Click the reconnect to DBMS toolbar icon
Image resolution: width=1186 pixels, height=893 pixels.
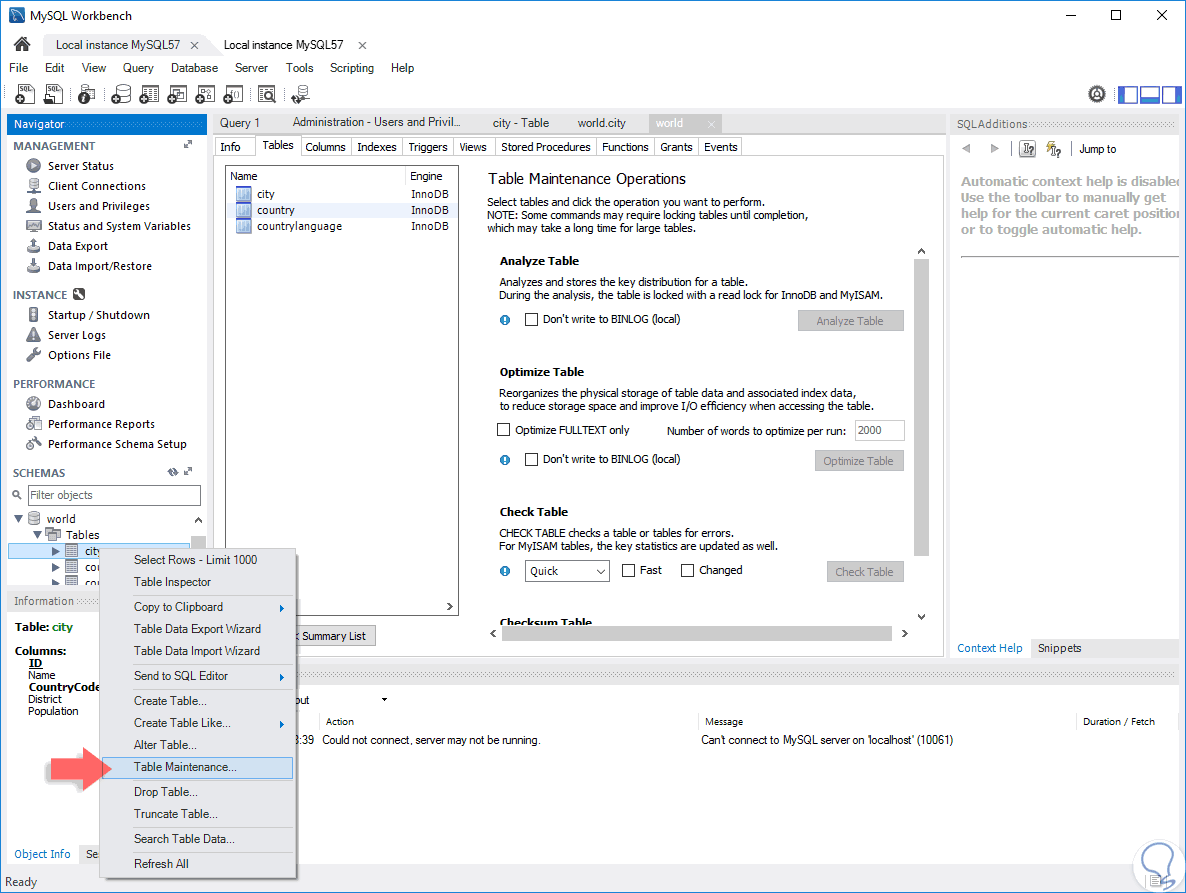300,94
